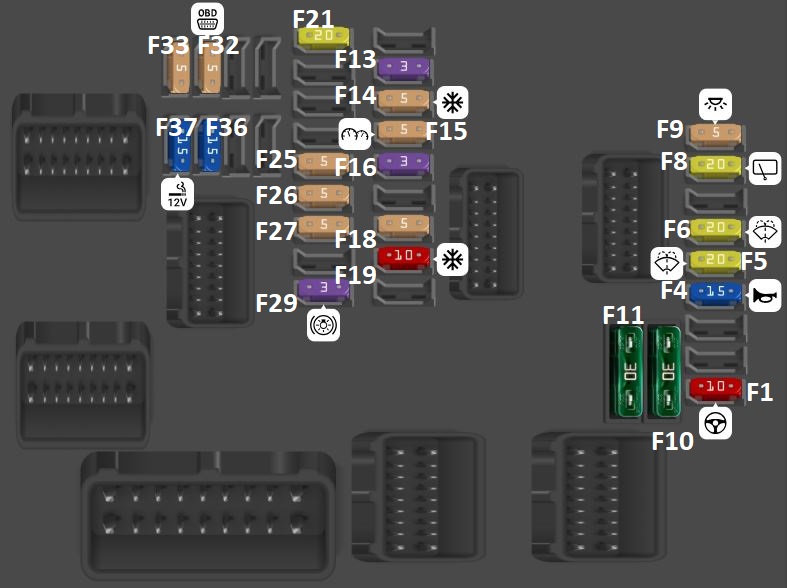This screenshot has width=787, height=588.
Task: Select the right green 30A fuse above F10
Action: click(x=664, y=372)
